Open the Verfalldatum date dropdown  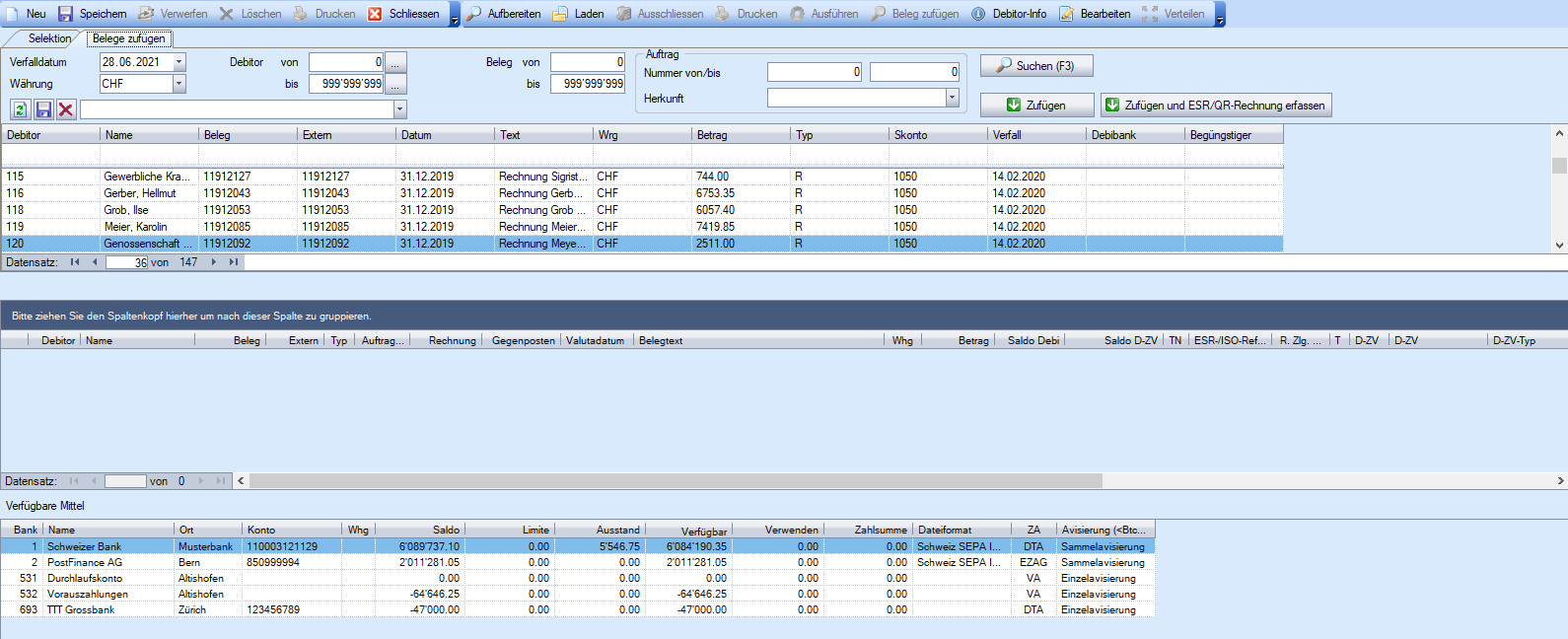pyautogui.click(x=179, y=62)
